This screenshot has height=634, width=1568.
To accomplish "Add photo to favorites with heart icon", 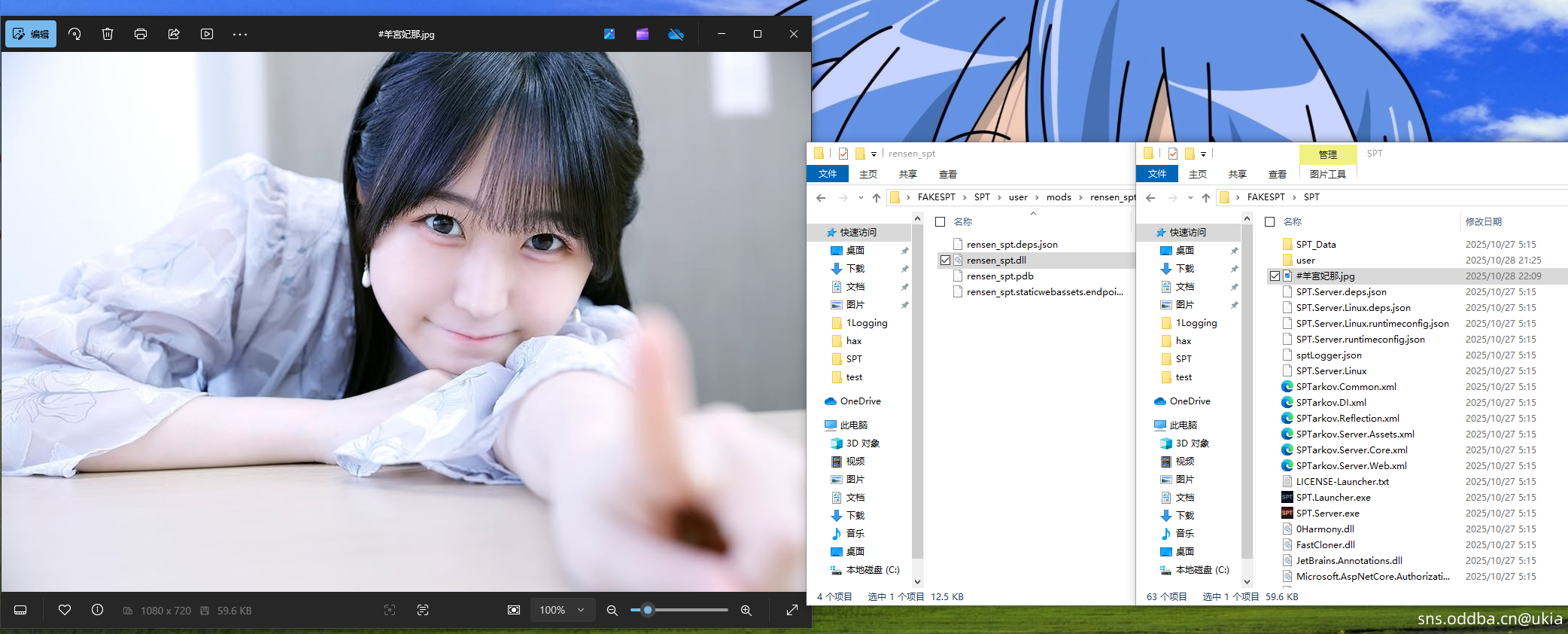I will click(65, 610).
